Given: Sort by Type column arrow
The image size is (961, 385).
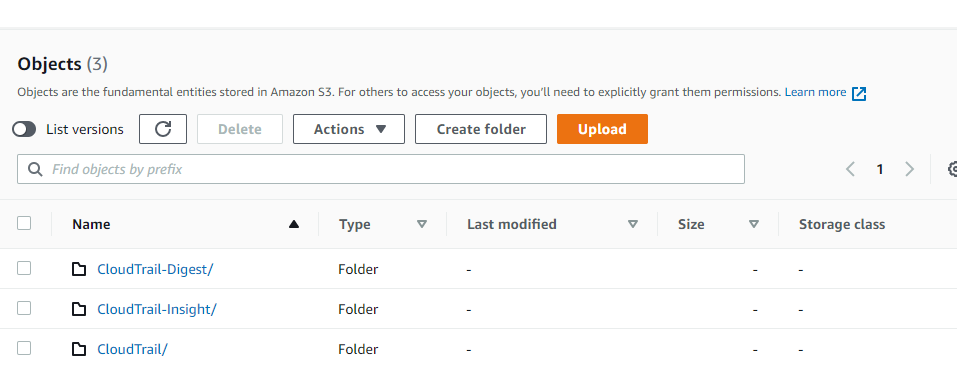Looking at the screenshot, I should tap(422, 224).
